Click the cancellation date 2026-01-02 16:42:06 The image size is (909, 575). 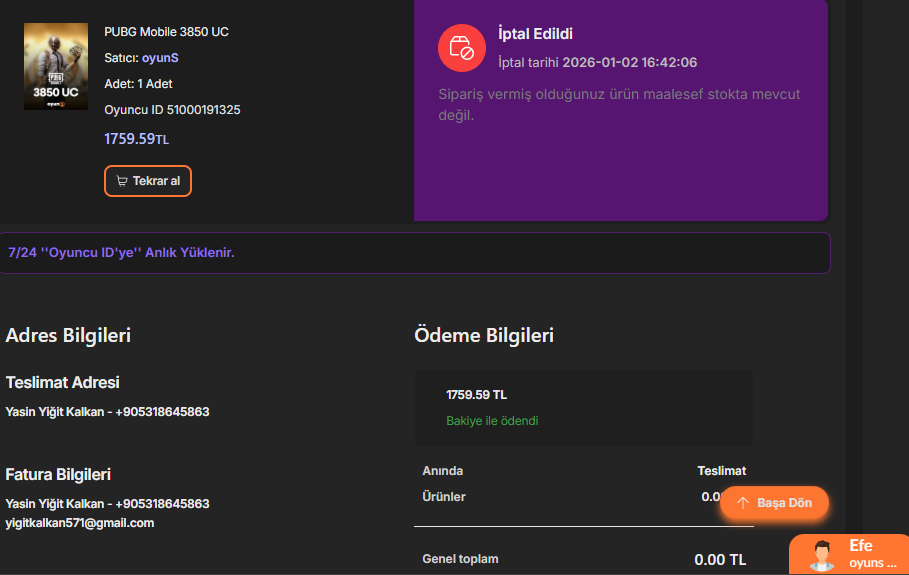(x=630, y=62)
